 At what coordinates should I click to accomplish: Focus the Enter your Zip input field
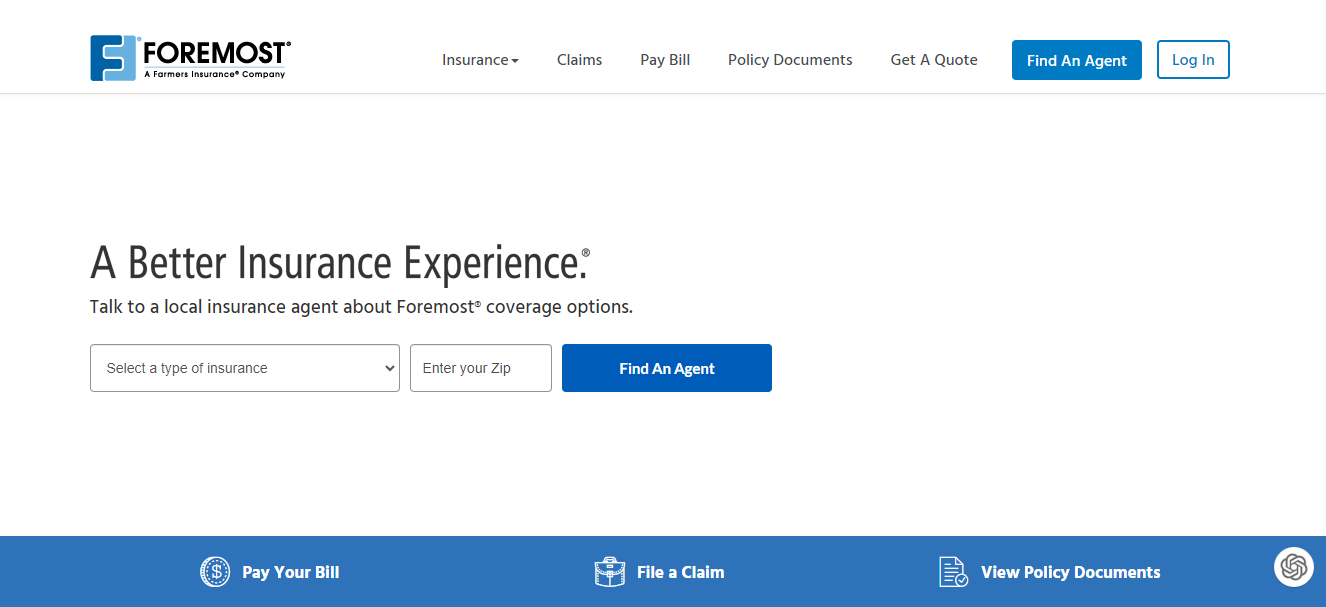481,368
